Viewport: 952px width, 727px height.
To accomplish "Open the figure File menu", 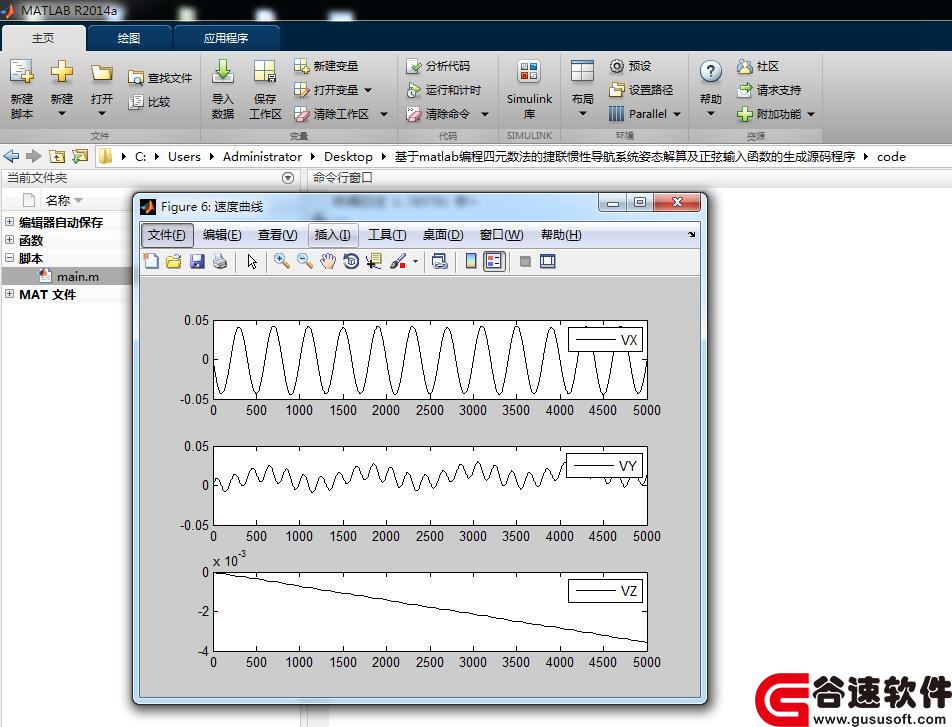I will 167,235.
